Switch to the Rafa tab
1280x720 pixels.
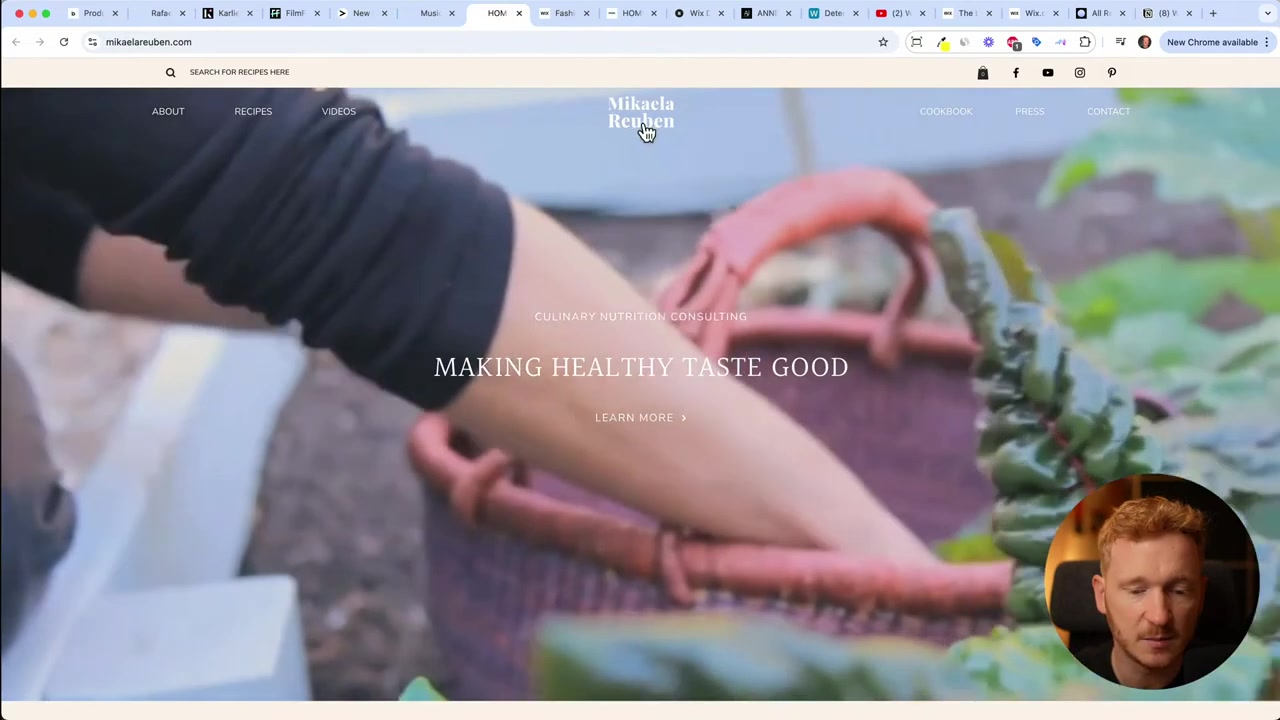[x=160, y=13]
